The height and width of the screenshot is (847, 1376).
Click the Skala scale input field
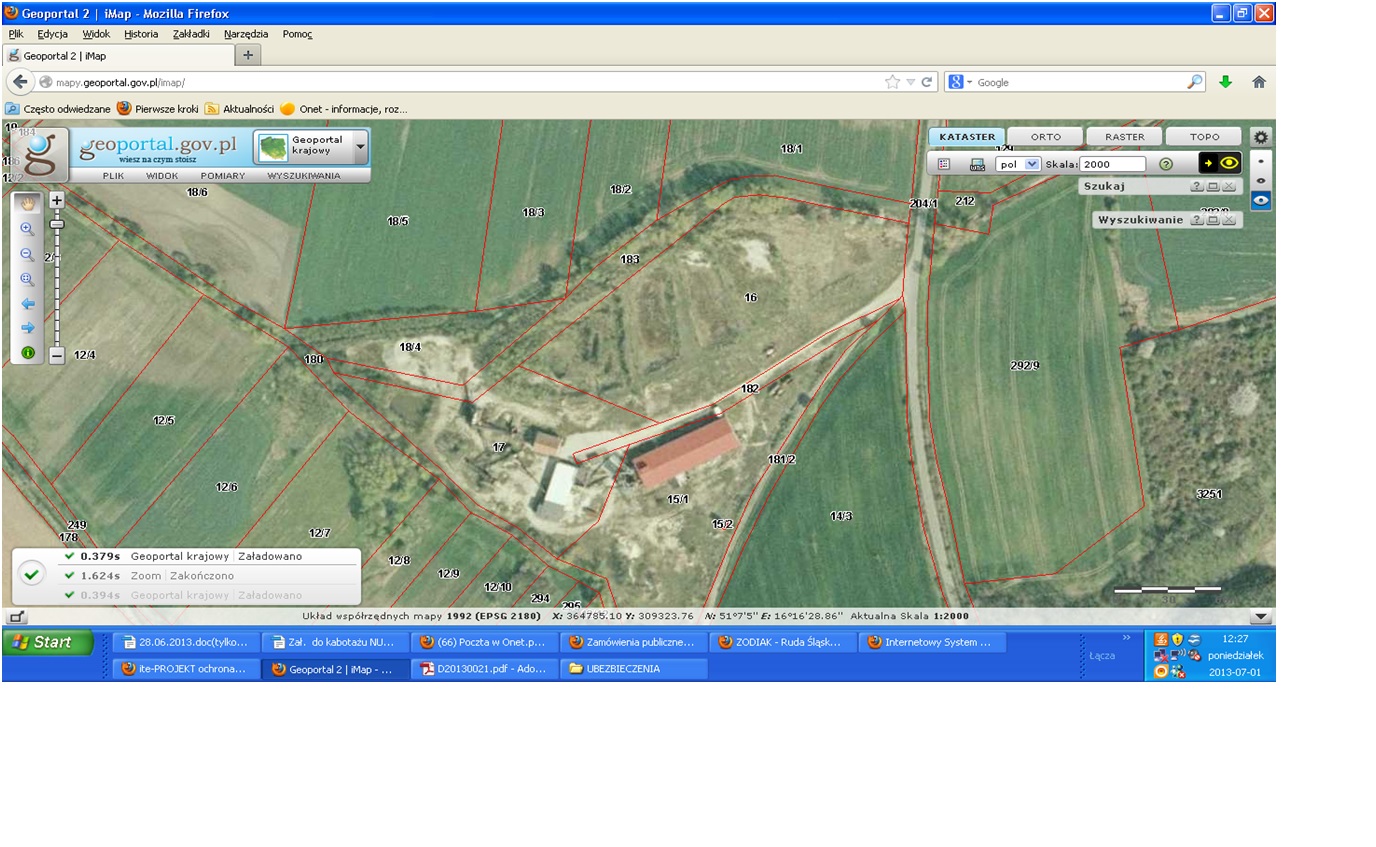(1112, 164)
